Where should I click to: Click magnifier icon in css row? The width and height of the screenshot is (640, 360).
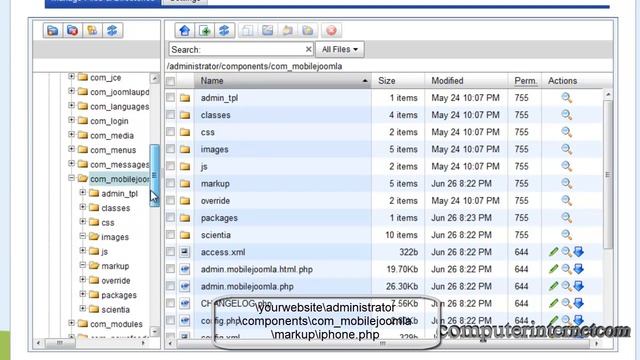(x=566, y=132)
